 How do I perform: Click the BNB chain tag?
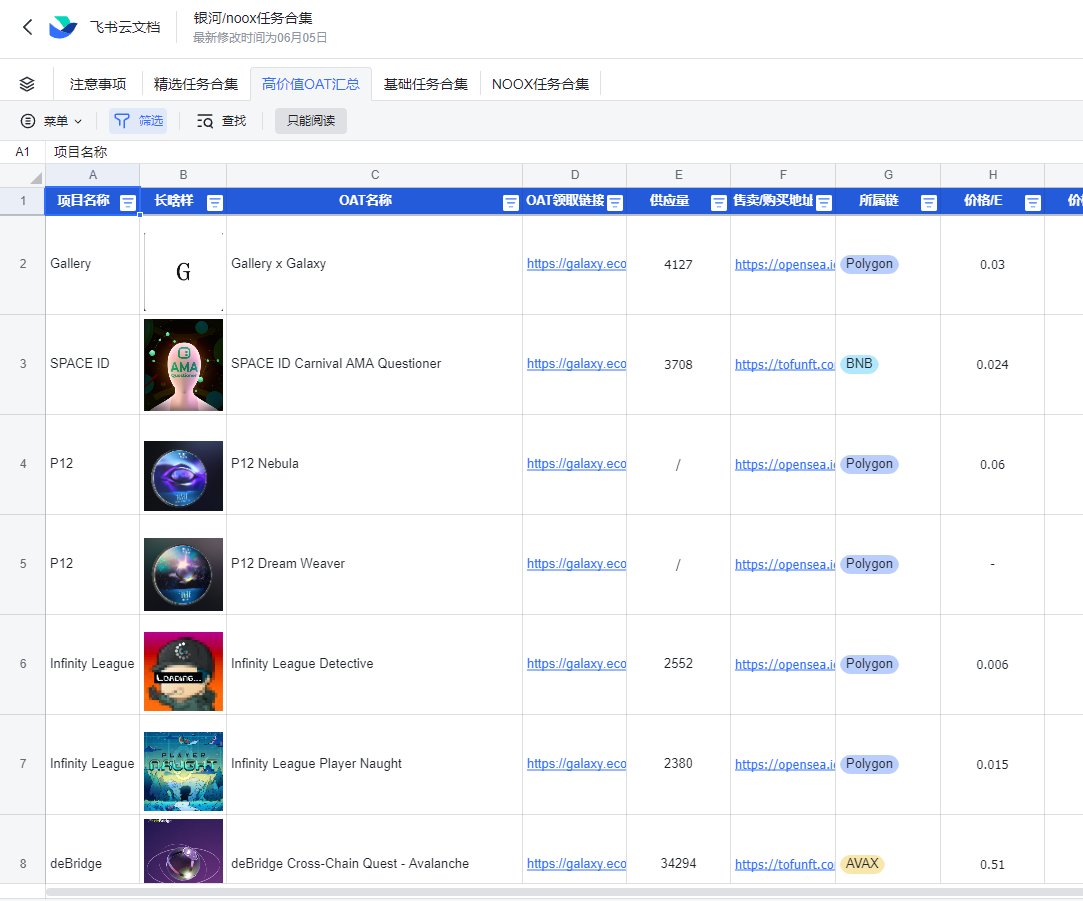coord(859,363)
